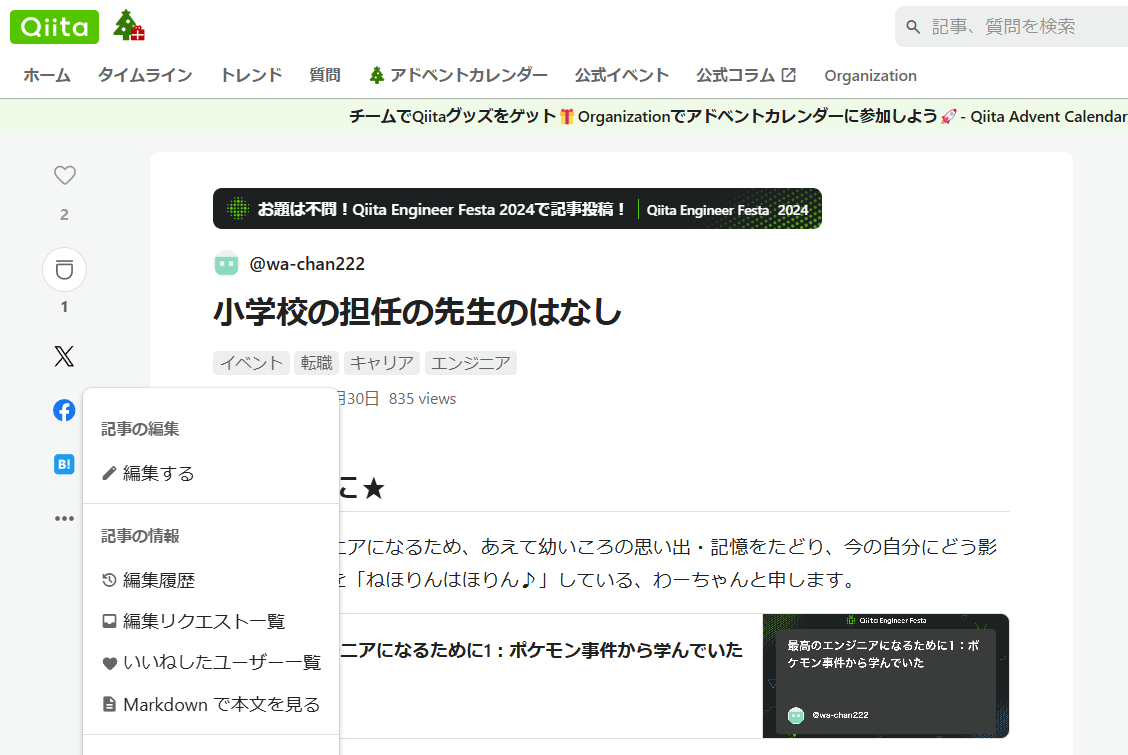
Task: Click the search magnifier icon
Action: 913,26
